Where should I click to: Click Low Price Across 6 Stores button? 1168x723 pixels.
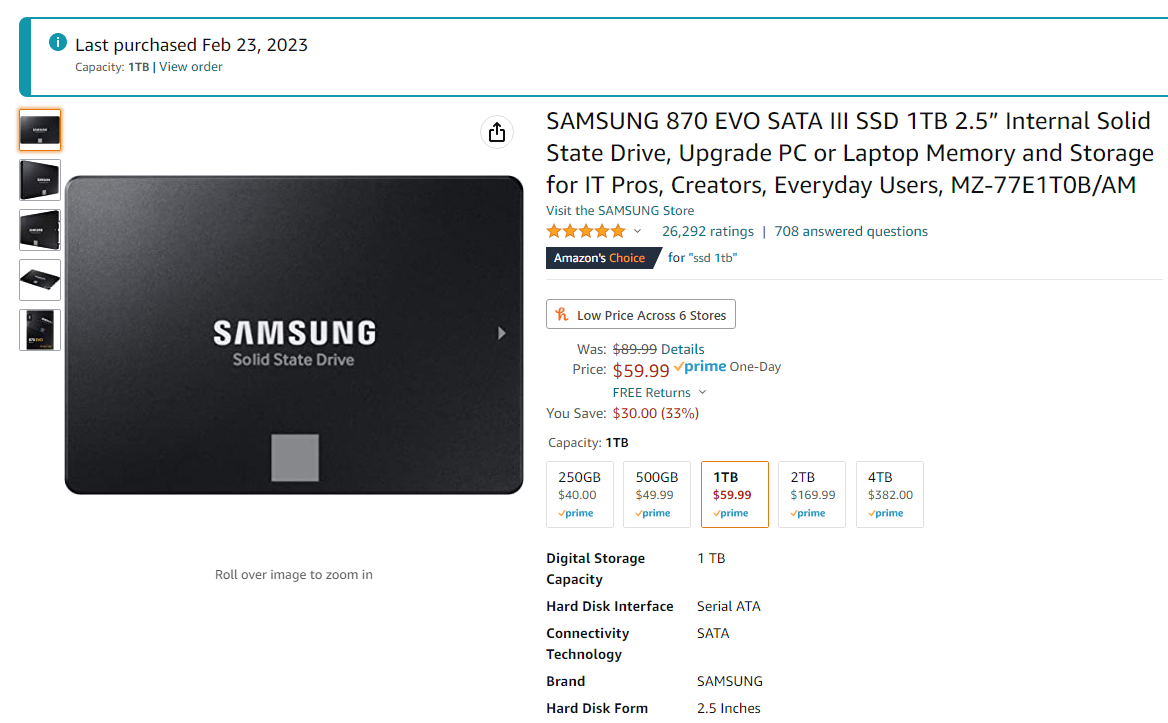click(641, 315)
